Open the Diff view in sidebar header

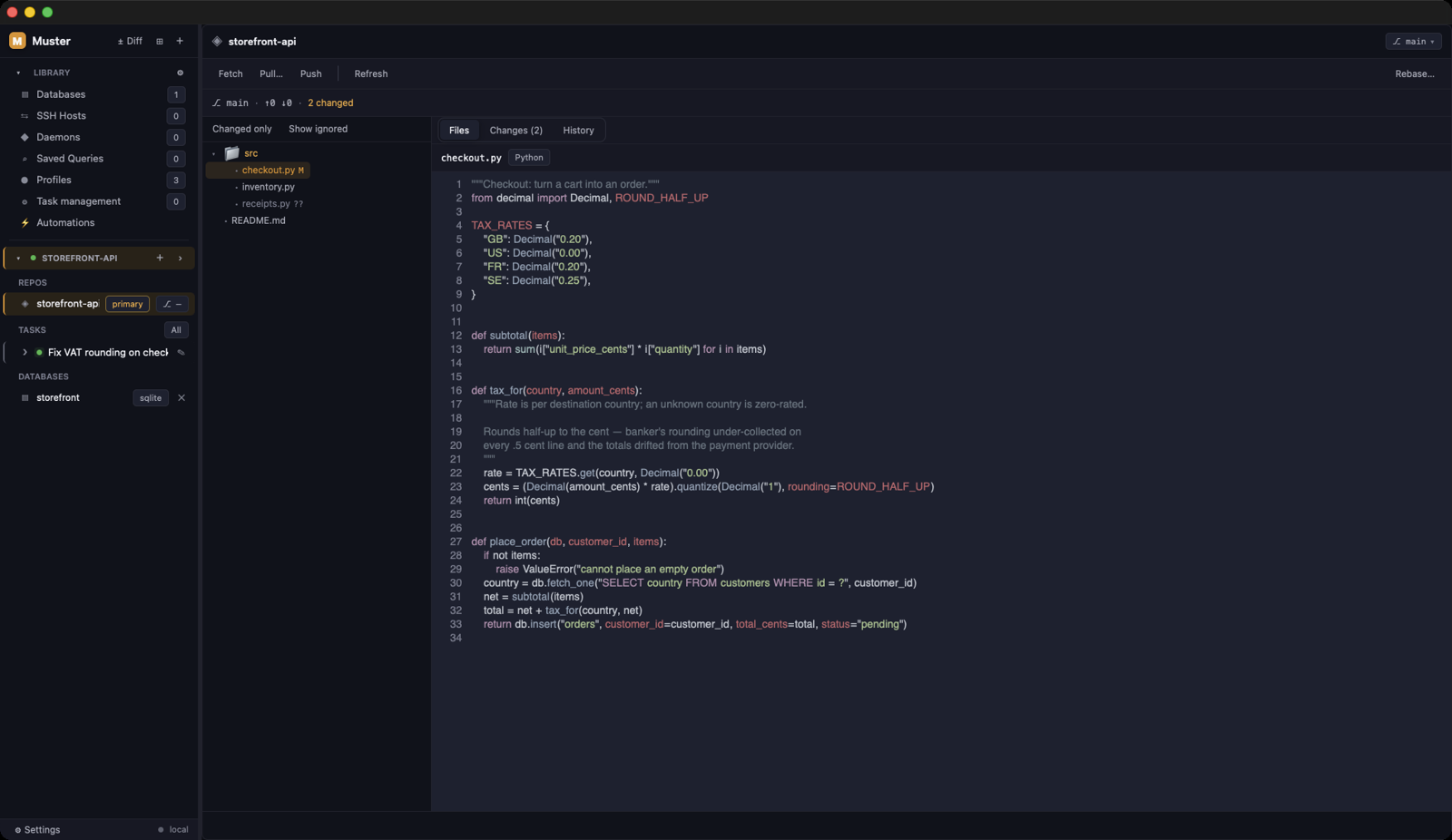130,41
